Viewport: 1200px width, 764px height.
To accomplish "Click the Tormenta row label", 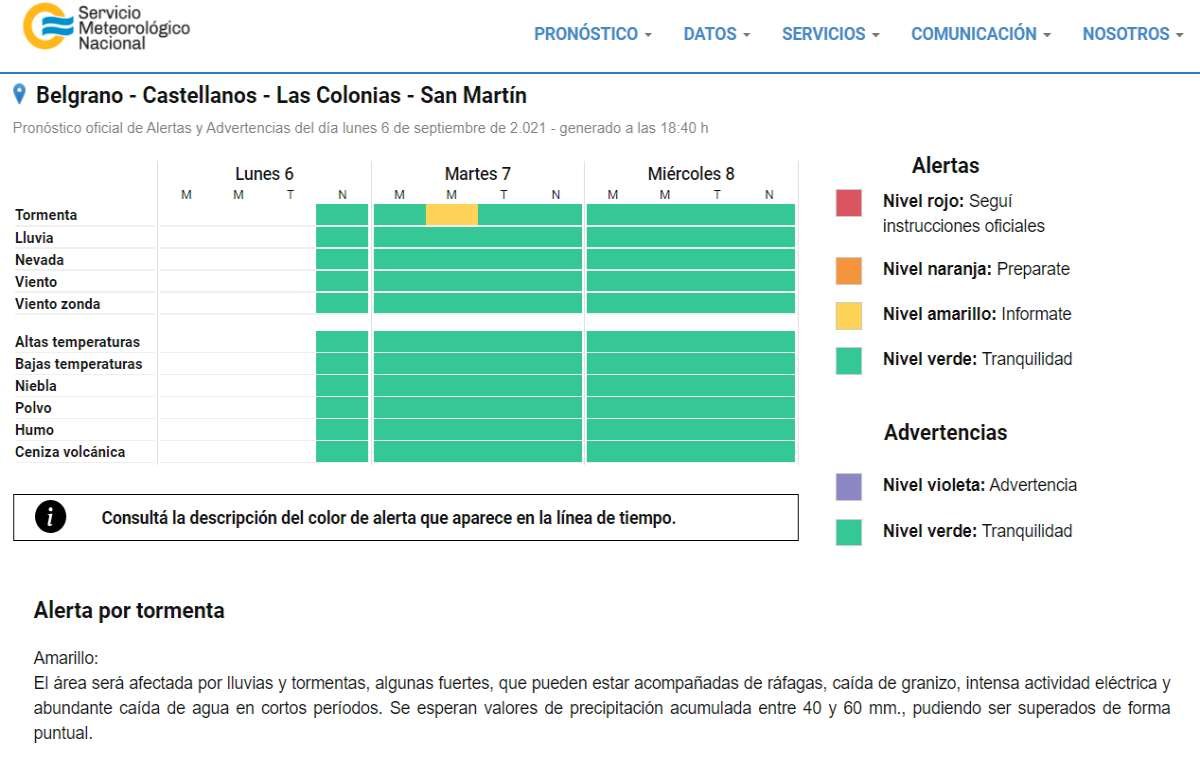I will [46, 215].
